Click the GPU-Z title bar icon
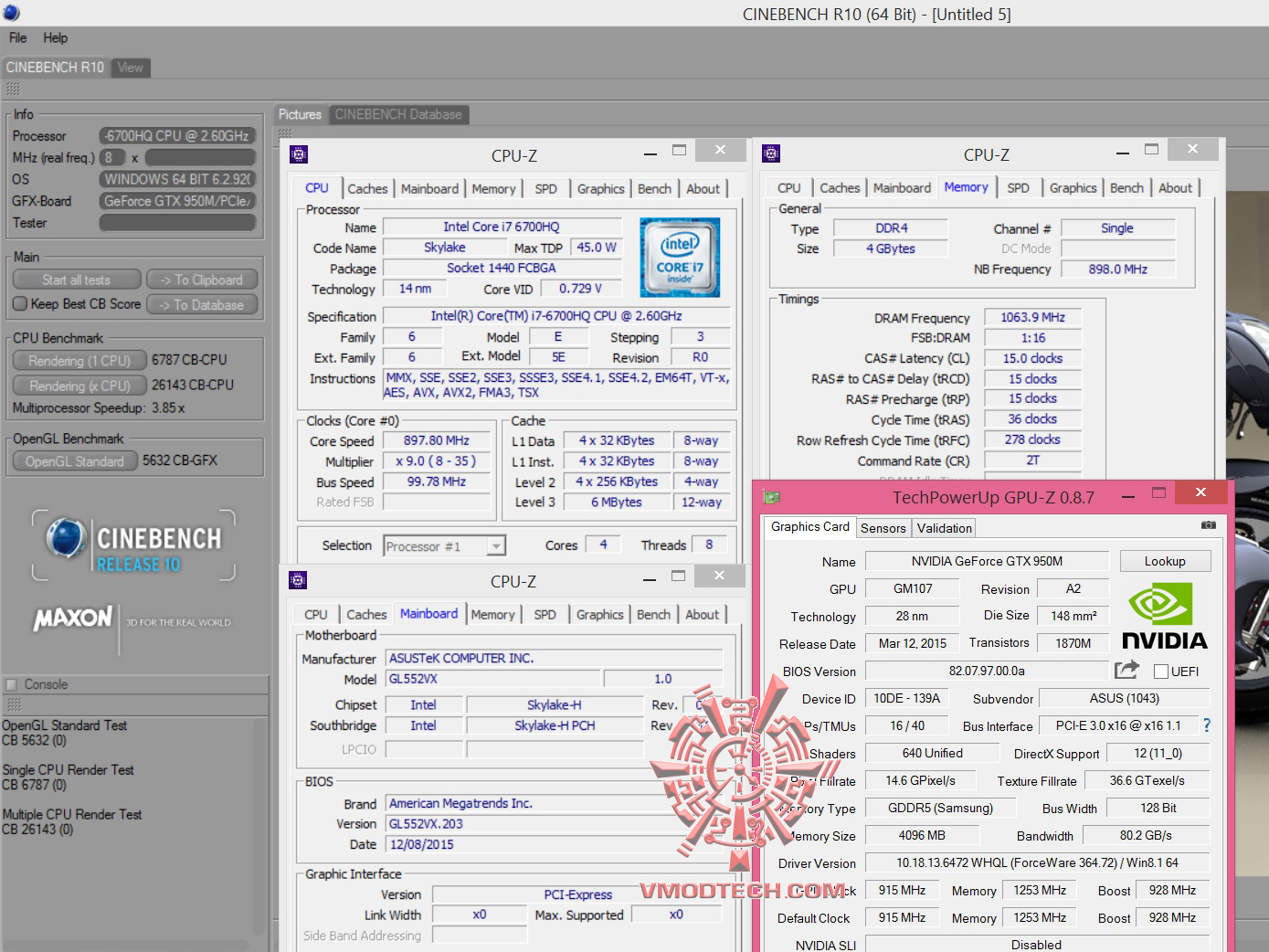 click(772, 496)
